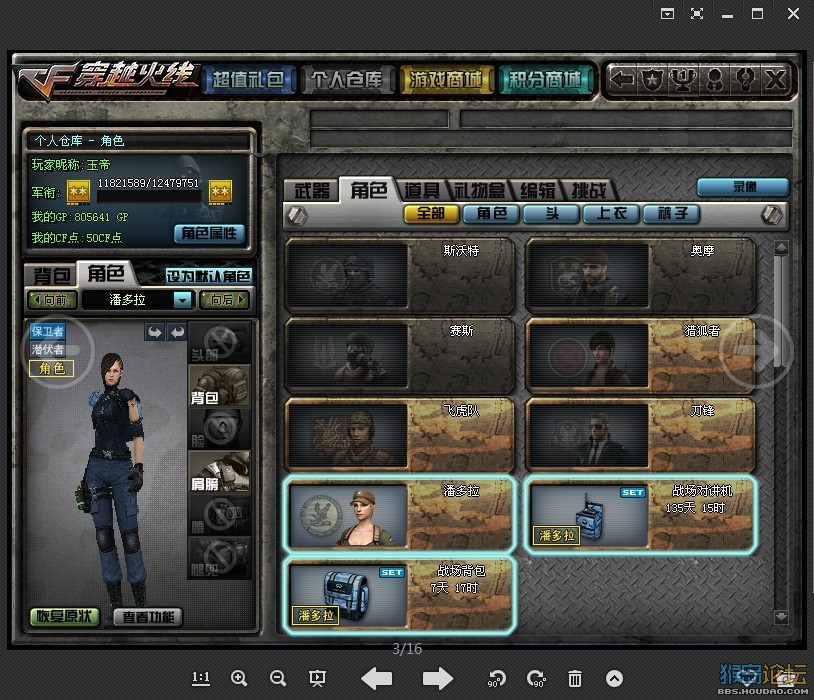Viewport: 814px width, 700px height.
Task: Select the 潜伏者 faction toggle
Action: click(x=47, y=349)
